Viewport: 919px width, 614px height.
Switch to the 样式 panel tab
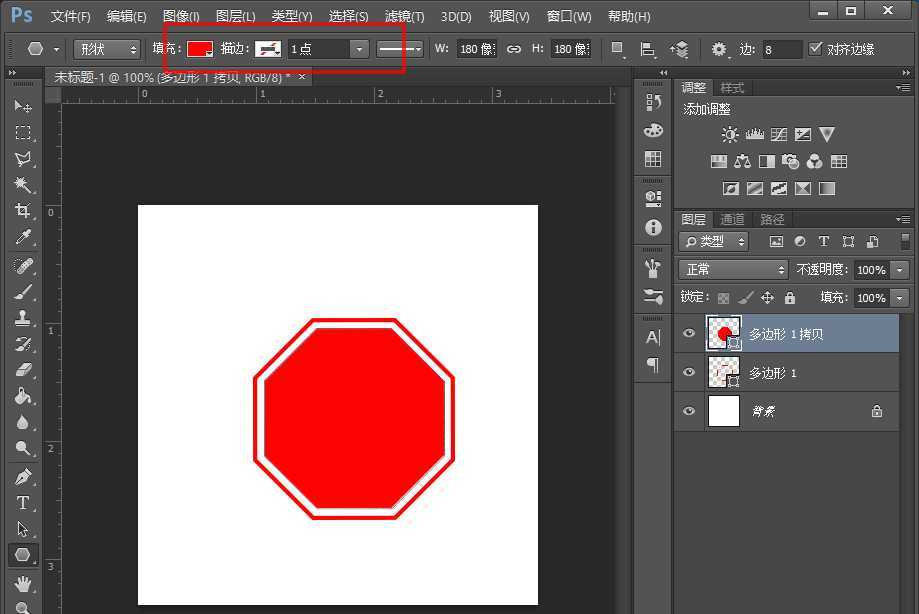click(x=732, y=88)
